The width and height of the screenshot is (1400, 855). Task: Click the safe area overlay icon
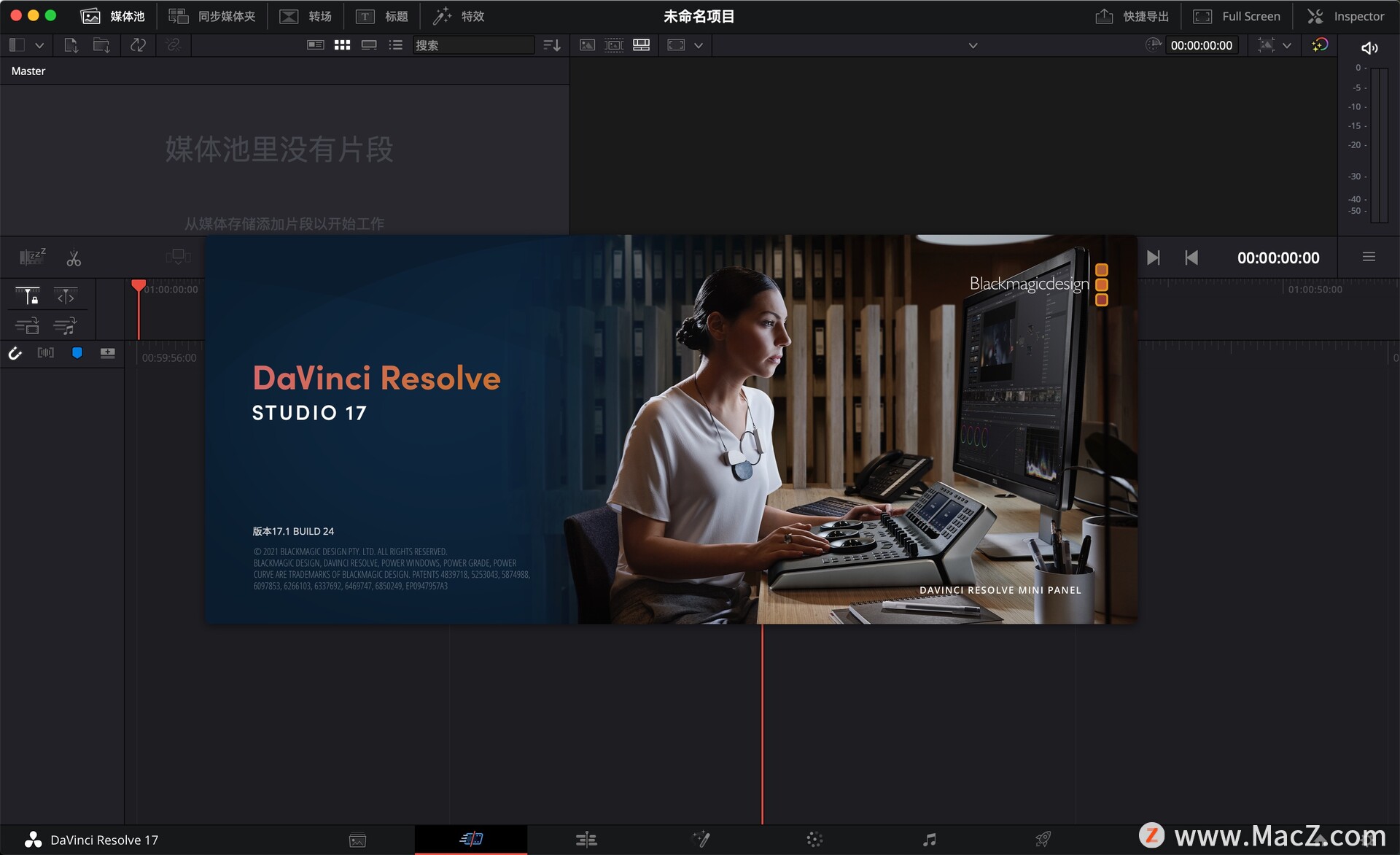click(1267, 45)
